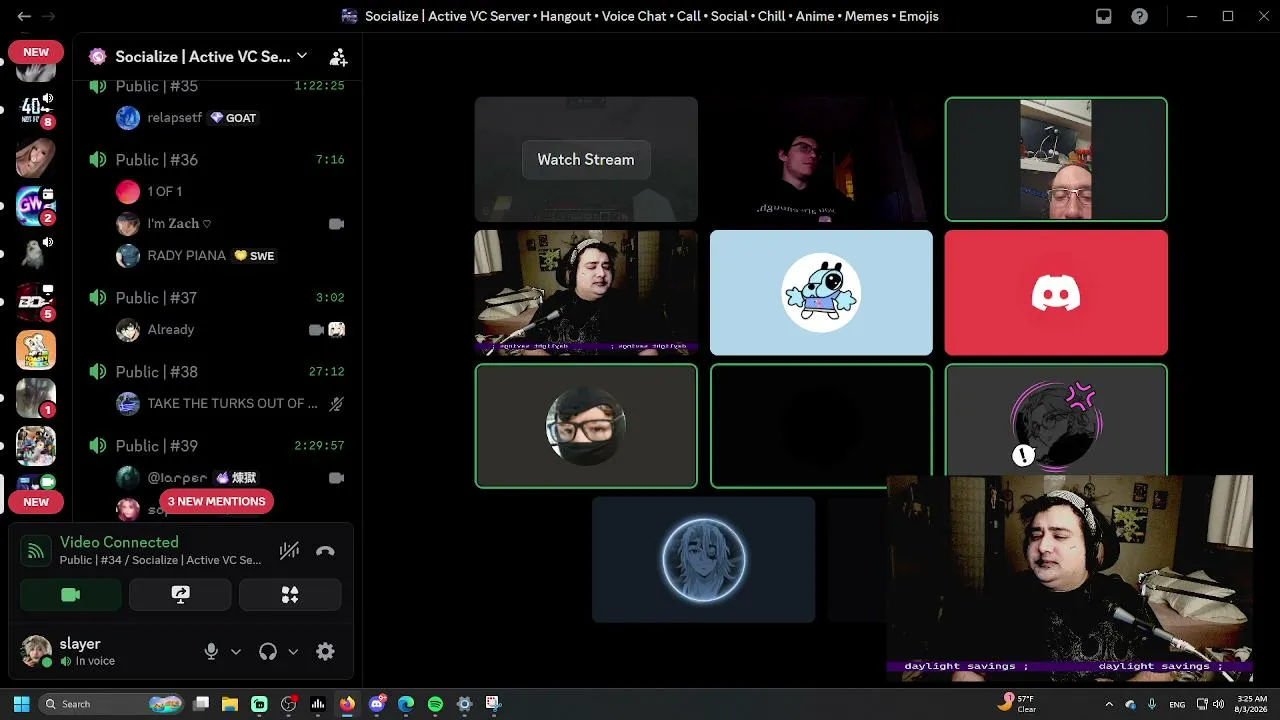Image resolution: width=1280 pixels, height=720 pixels.
Task: Switch ENG input language
Action: pos(1178,704)
